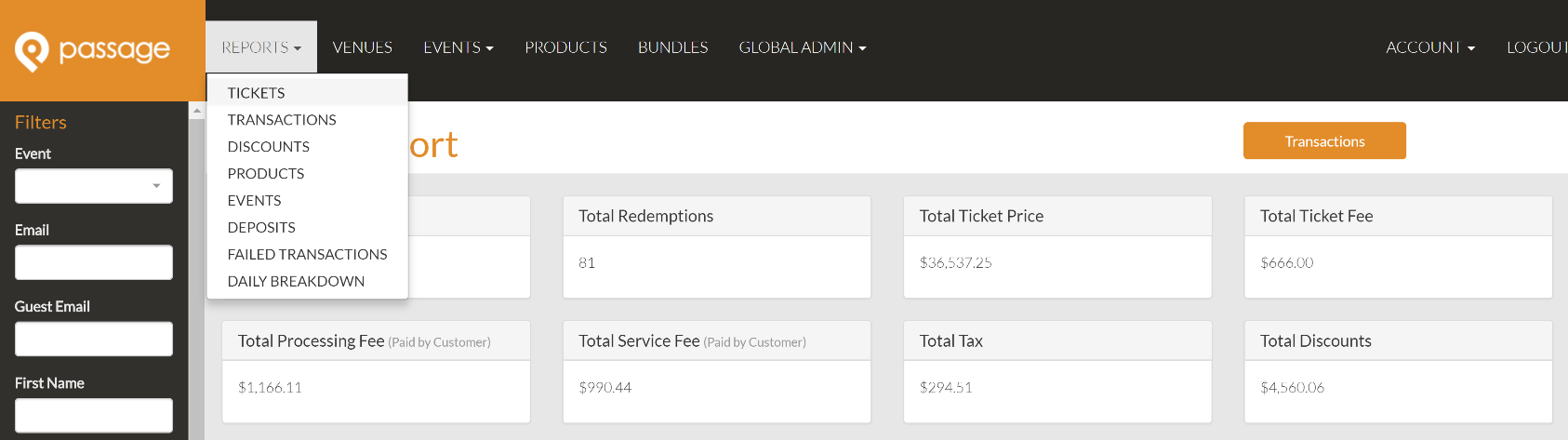Click the Passage logo
Screen dimensions: 1568x440
pos(92,50)
